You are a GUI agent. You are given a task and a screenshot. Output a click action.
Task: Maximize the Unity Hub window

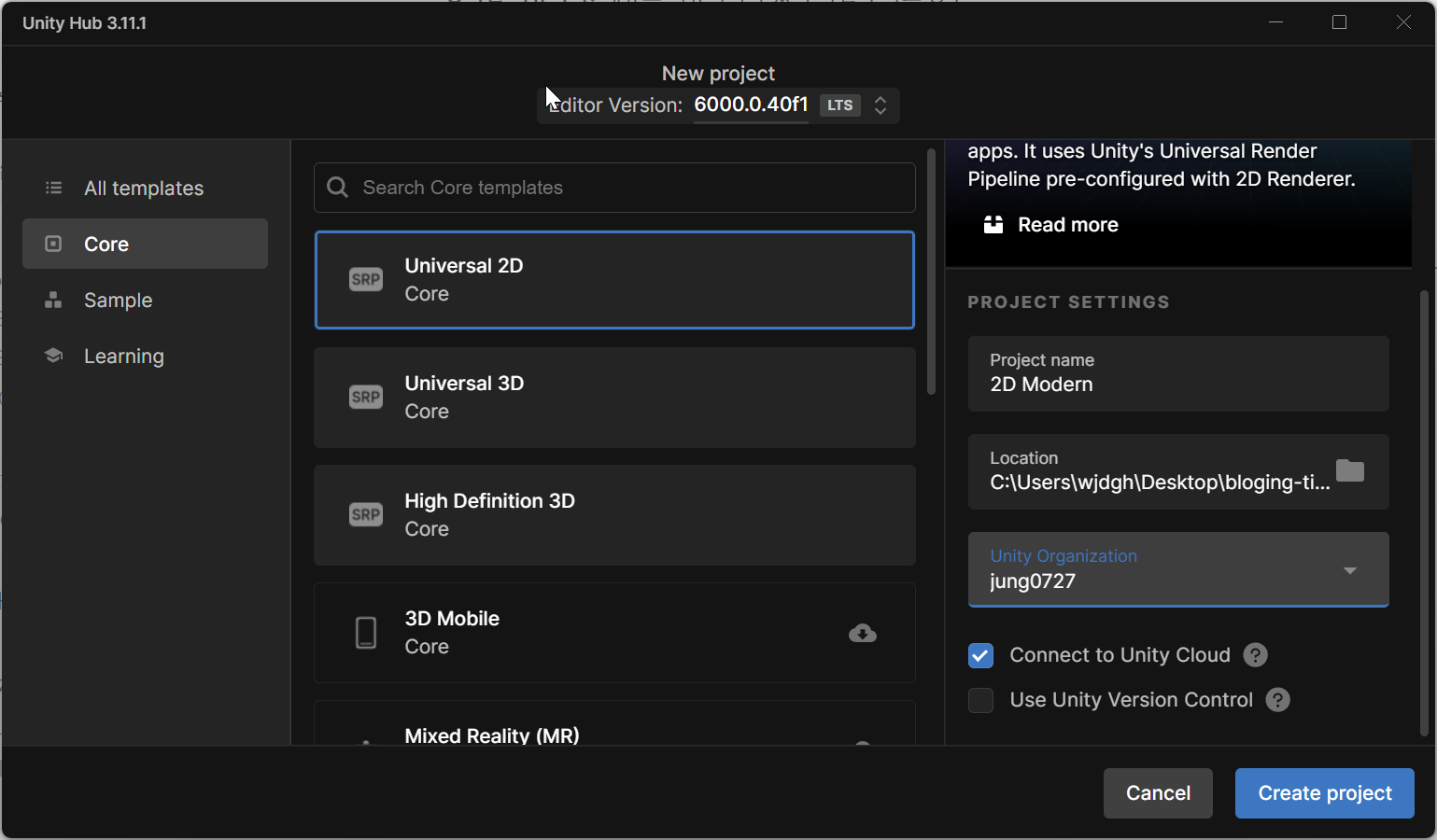click(1340, 22)
